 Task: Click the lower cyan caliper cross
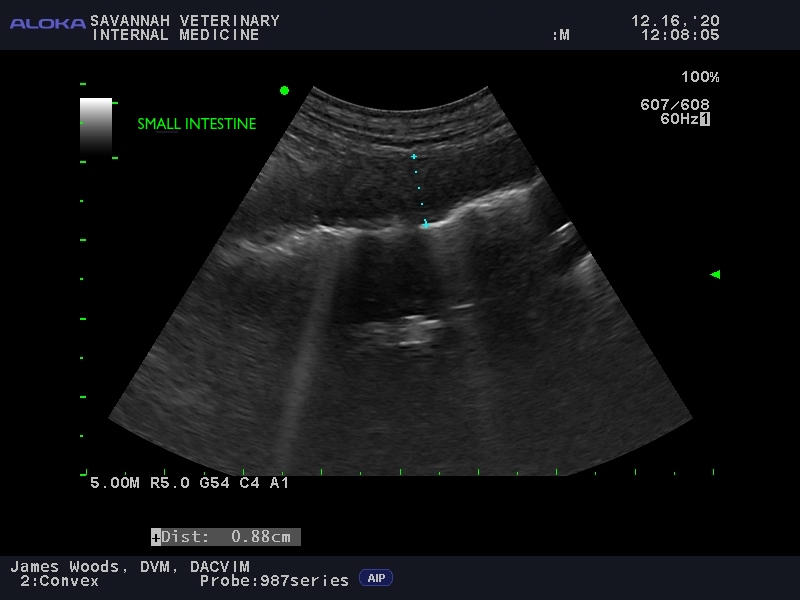(426, 223)
